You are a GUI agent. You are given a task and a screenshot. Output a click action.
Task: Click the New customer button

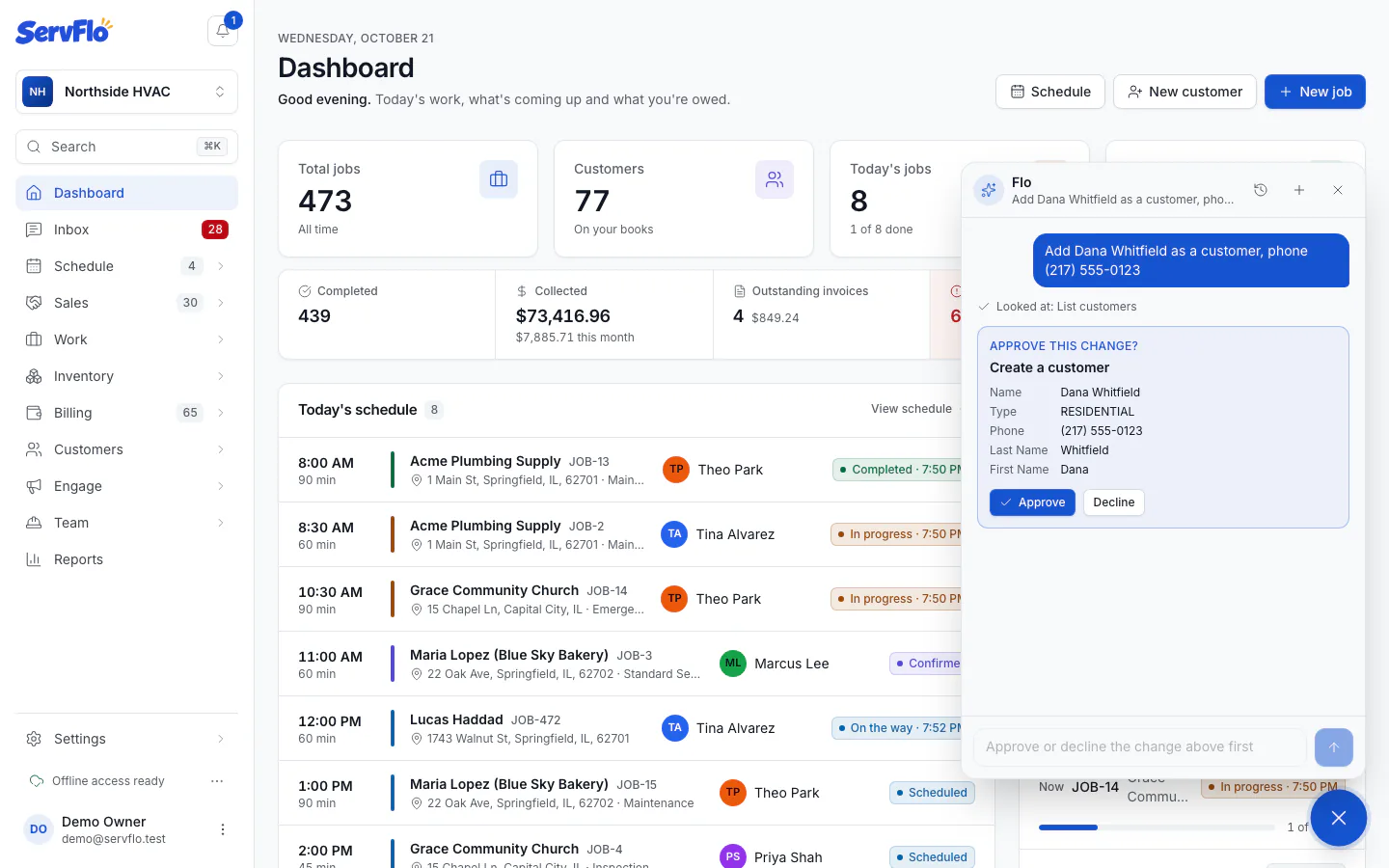[x=1185, y=92]
